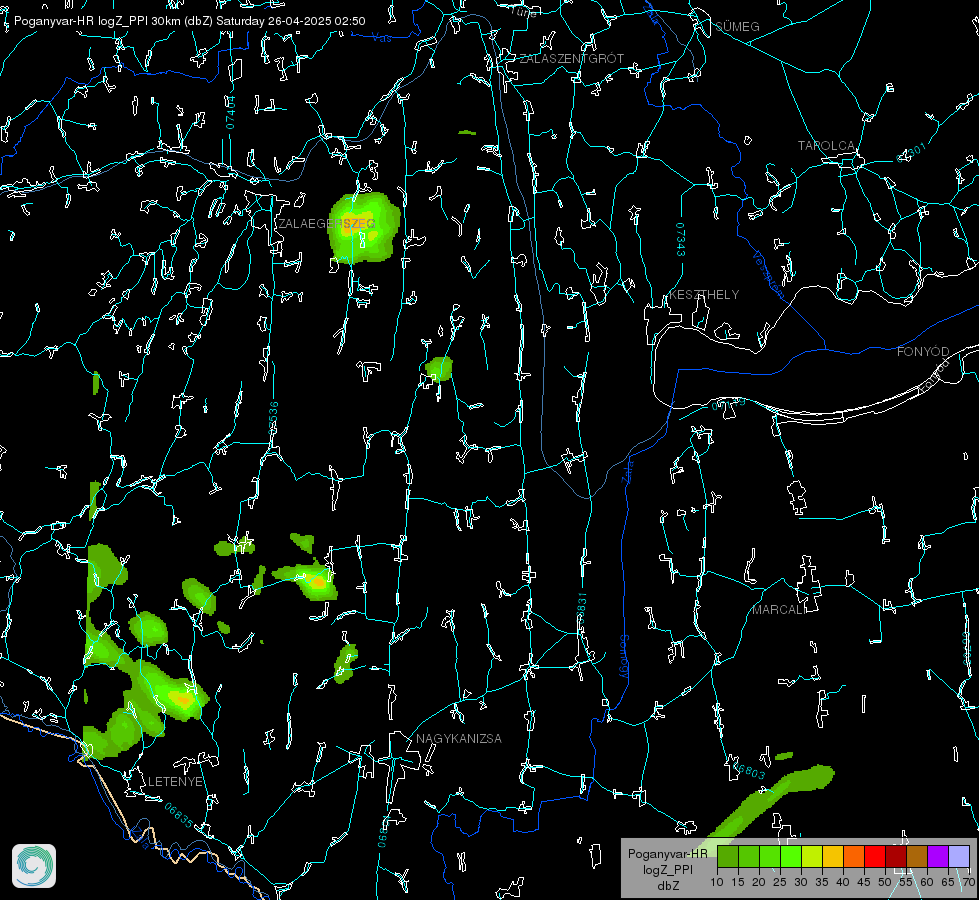Viewport: 979px width, 900px height.
Task: Click the NAGYKANIZSA city label
Action: [459, 739]
